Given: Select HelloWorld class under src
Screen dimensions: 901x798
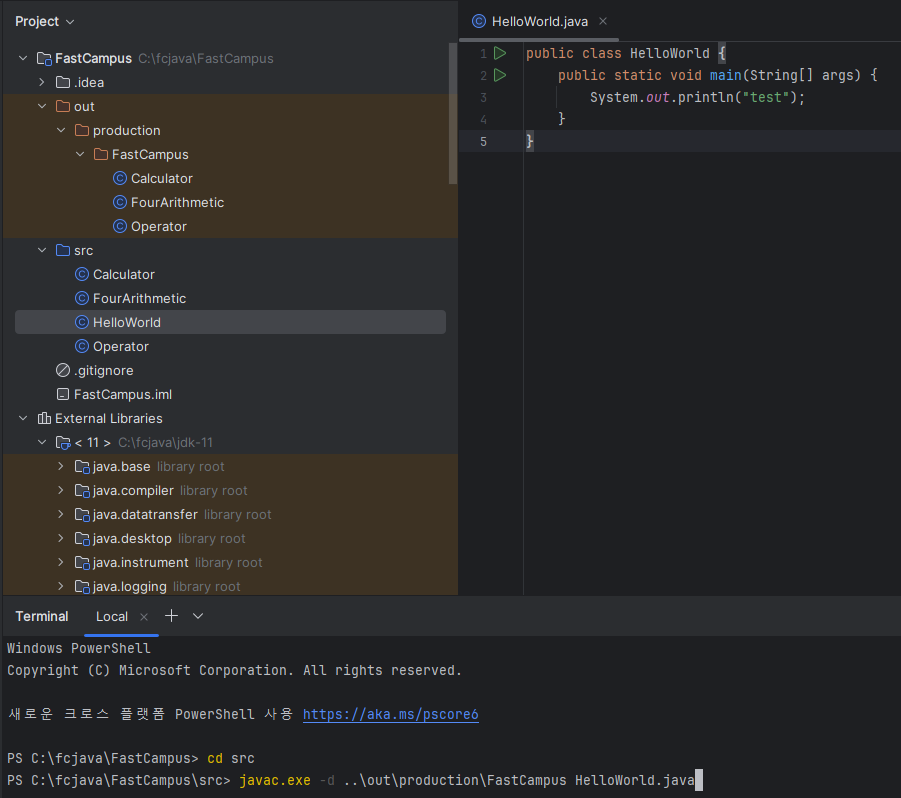Looking at the screenshot, I should click(230, 322).
